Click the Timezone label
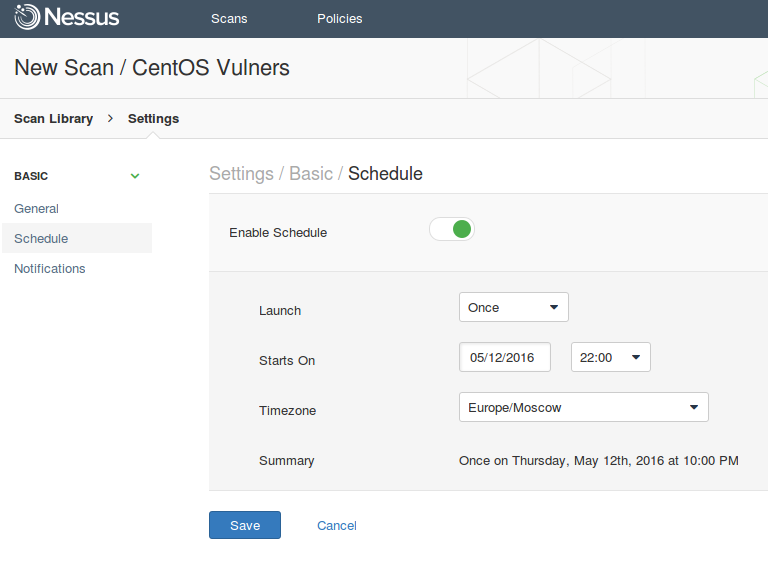This screenshot has width=768, height=572. [x=288, y=410]
